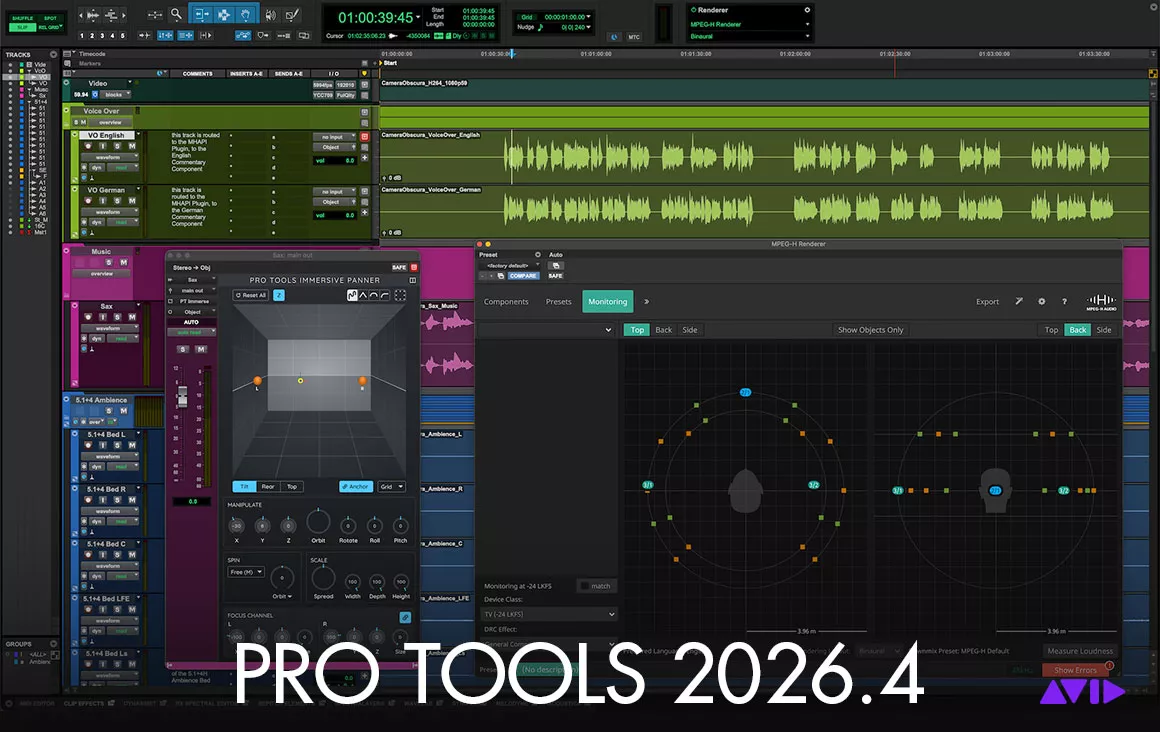Image resolution: width=1160 pixels, height=732 pixels.
Task: Open the Video track blocks dropdown
Action: [x=116, y=94]
